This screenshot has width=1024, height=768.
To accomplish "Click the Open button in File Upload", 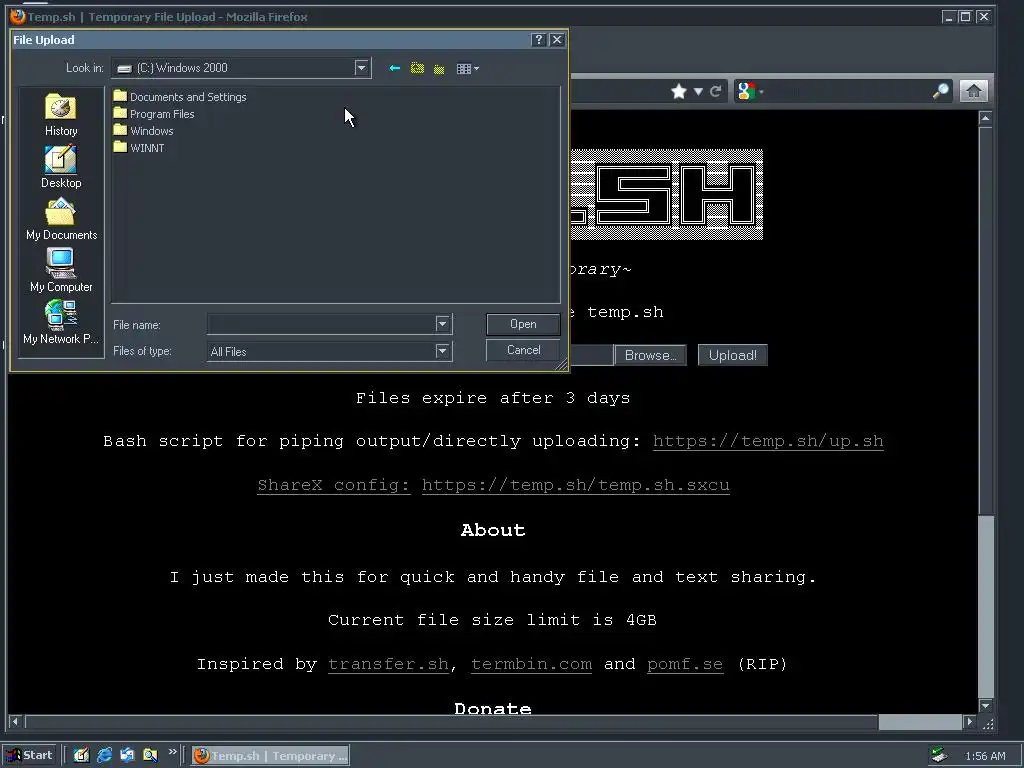I will pyautogui.click(x=523, y=324).
